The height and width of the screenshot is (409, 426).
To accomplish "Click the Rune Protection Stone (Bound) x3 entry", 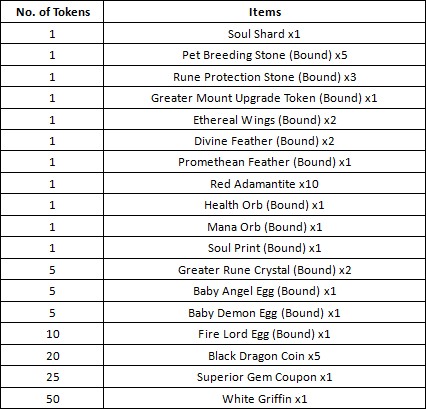I will click(x=265, y=76).
